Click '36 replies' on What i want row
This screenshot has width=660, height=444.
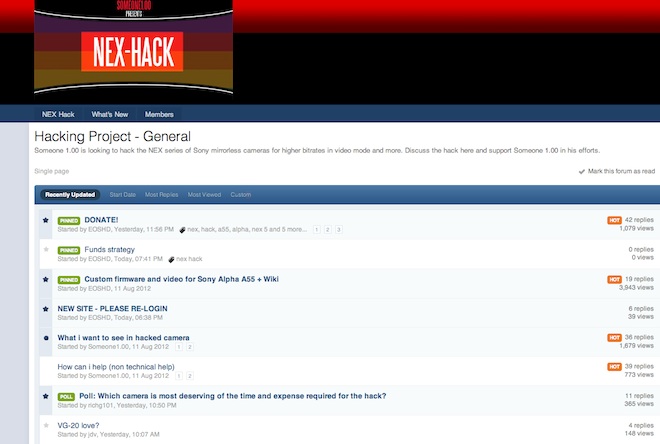tap(639, 337)
